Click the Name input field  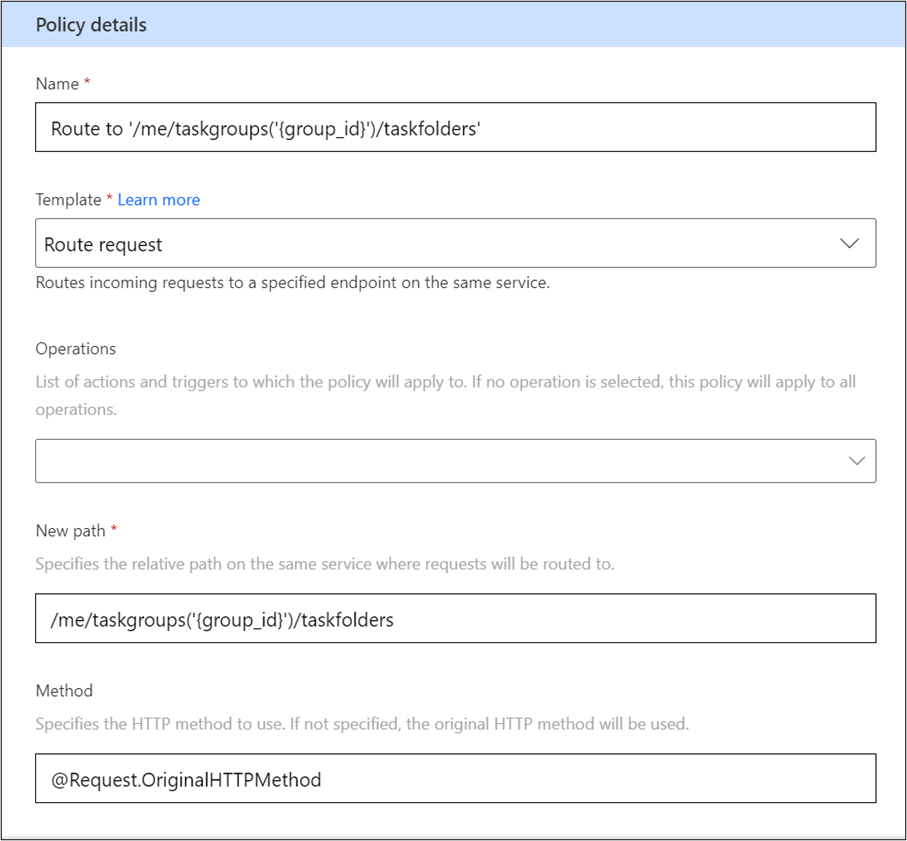[x=456, y=127]
